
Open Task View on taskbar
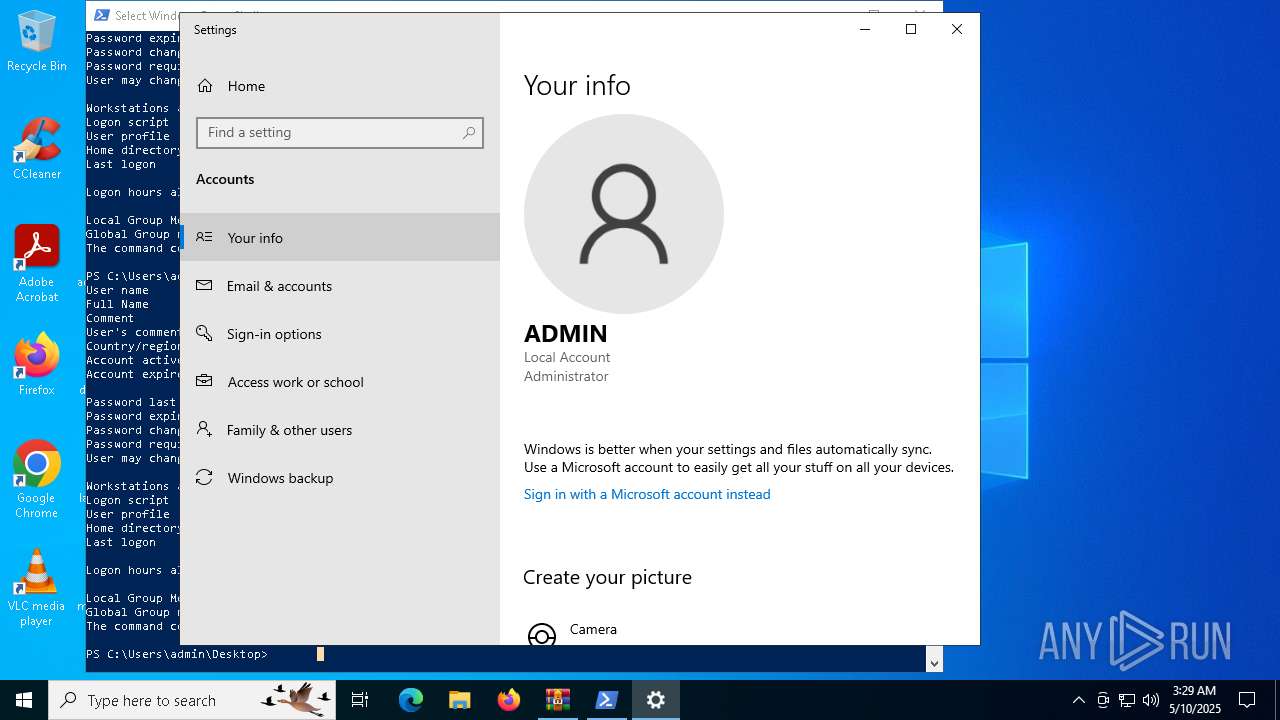360,700
